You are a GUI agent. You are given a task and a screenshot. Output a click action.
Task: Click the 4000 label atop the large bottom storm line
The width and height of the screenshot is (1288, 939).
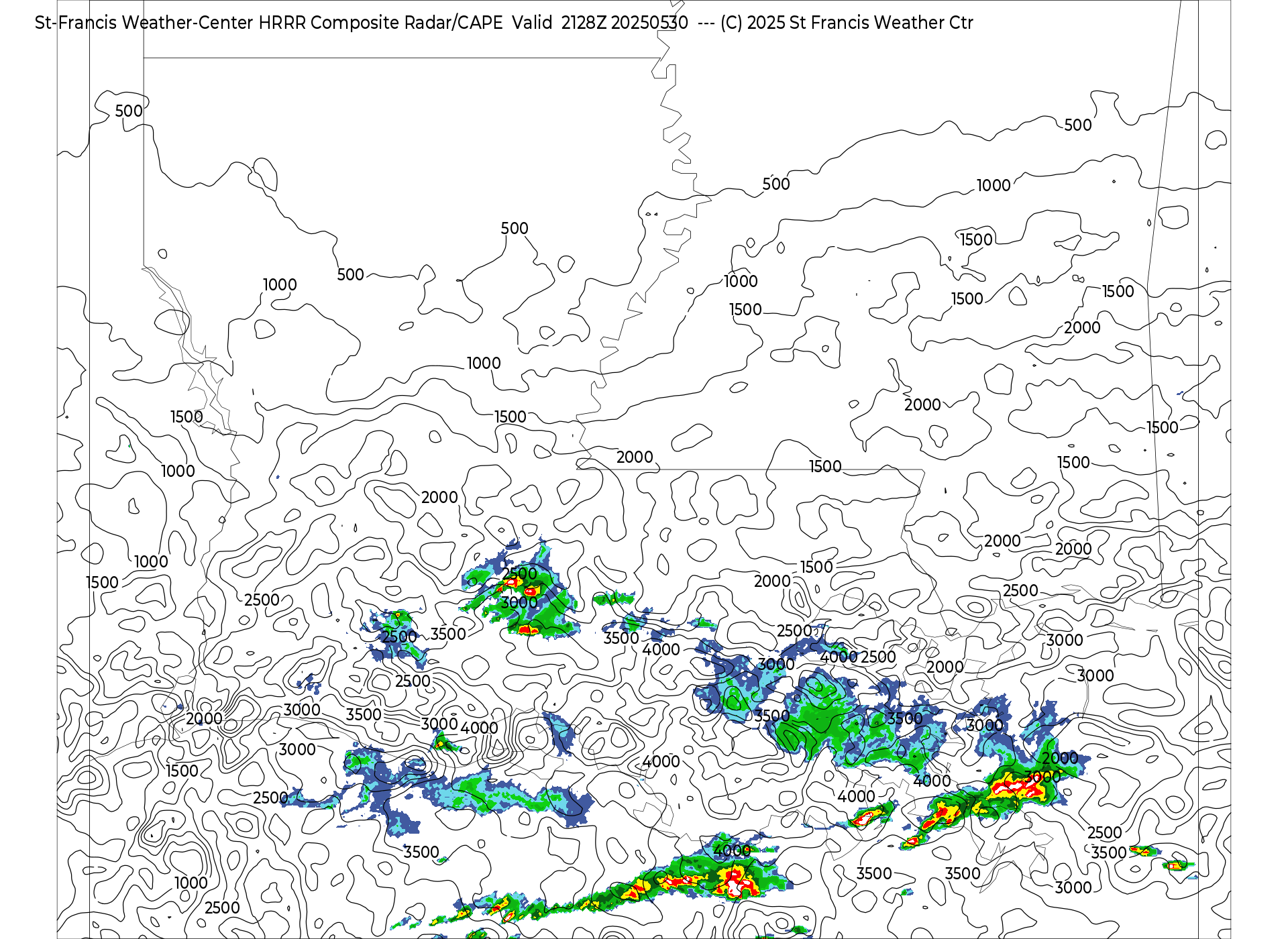pos(732,851)
